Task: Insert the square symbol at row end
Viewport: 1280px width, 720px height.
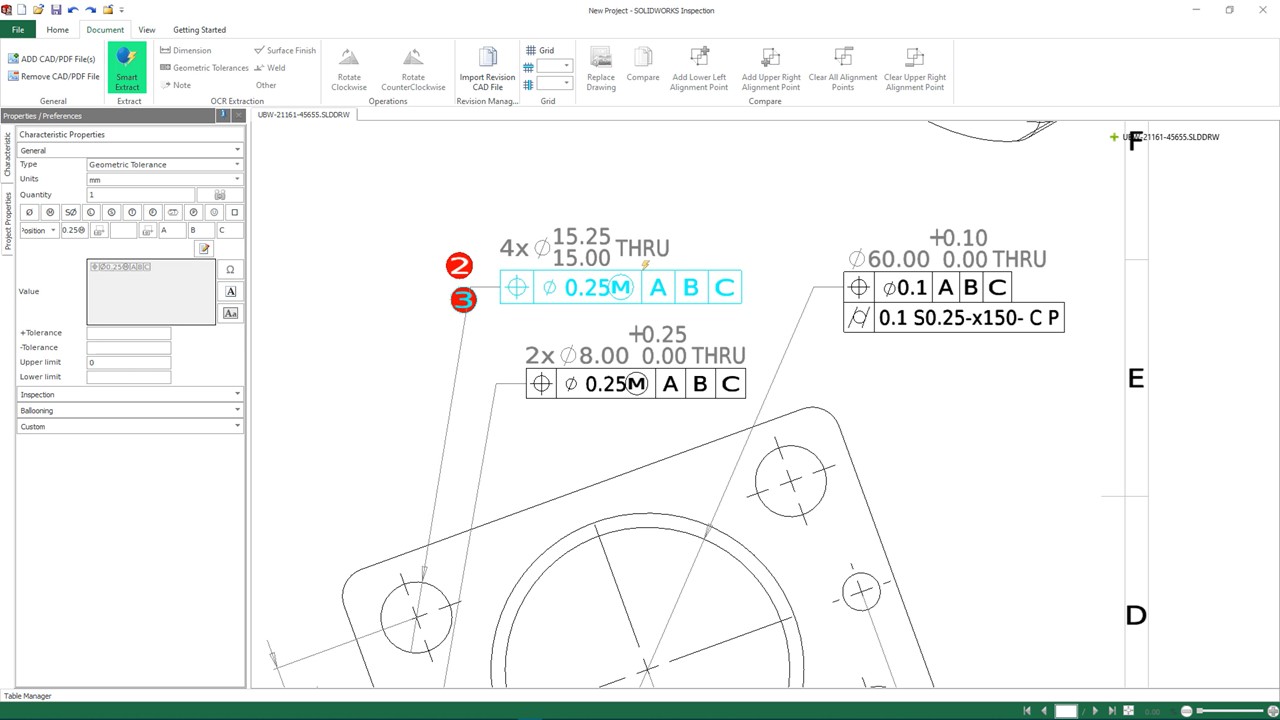Action: point(234,212)
